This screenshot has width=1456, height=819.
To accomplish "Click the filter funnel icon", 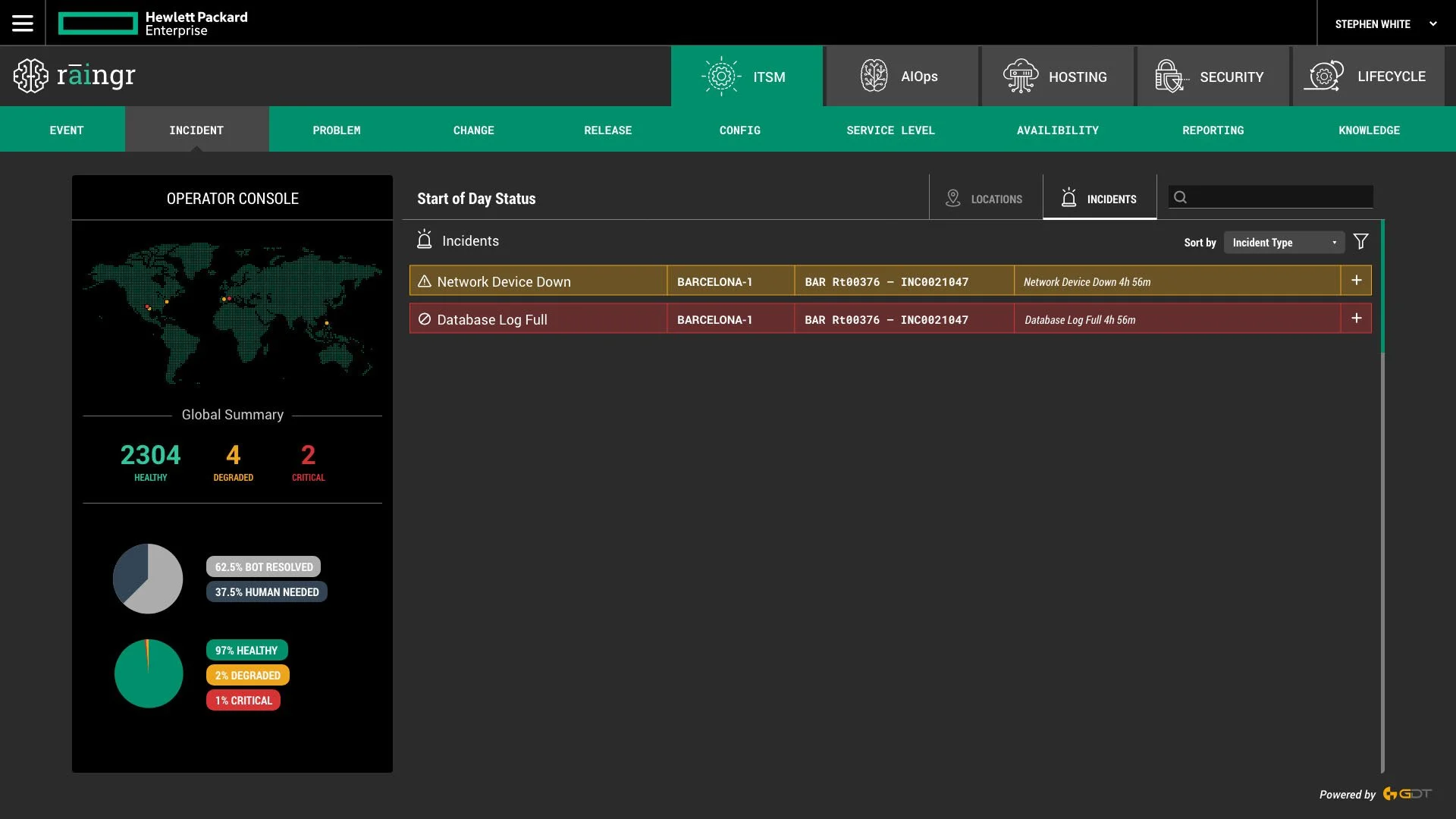I will coord(1361,242).
